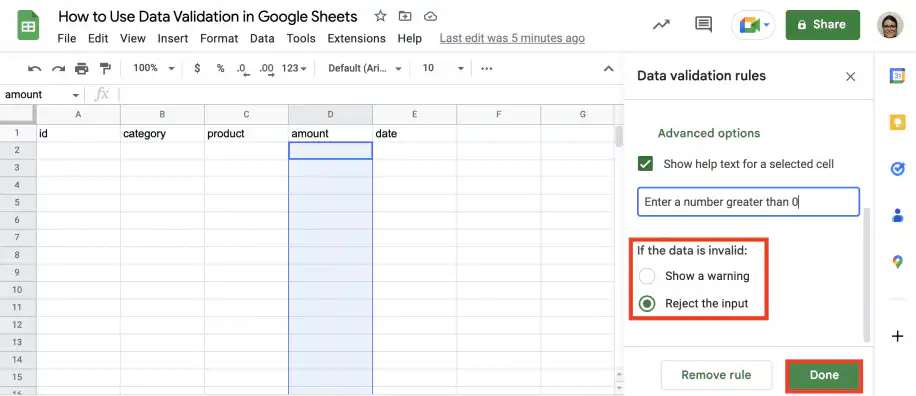Viewport: 916px width, 396px height.
Task: Open the Last edit was 5 minutes ago link
Action: (512, 39)
